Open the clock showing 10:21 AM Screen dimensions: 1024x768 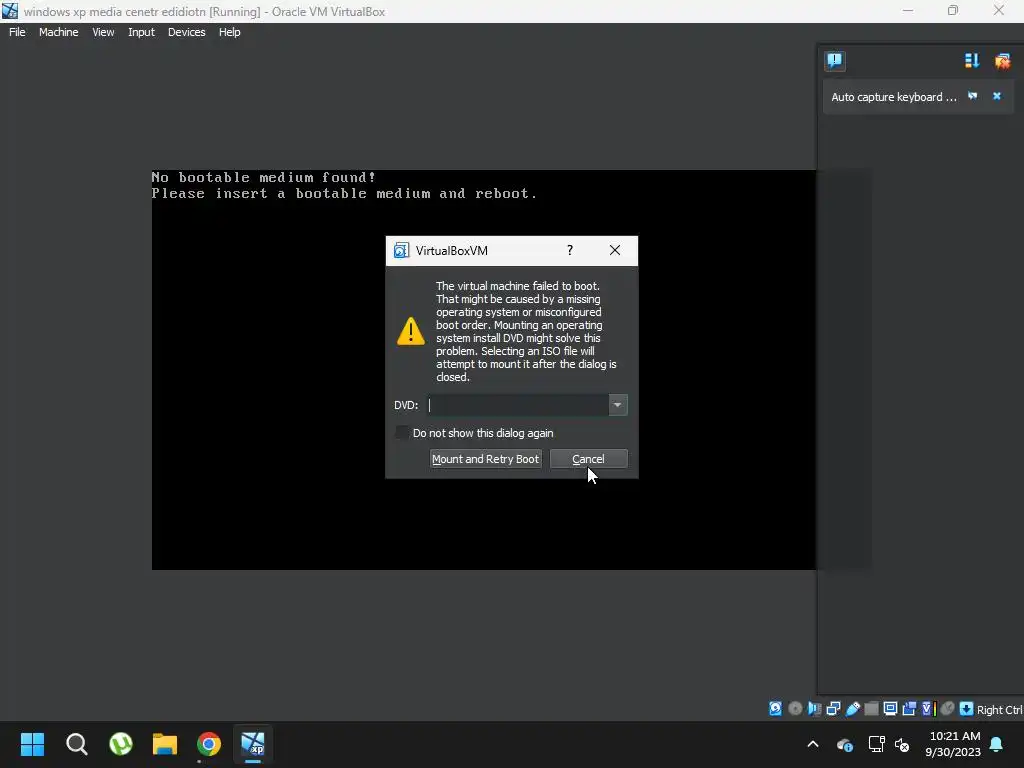point(953,744)
